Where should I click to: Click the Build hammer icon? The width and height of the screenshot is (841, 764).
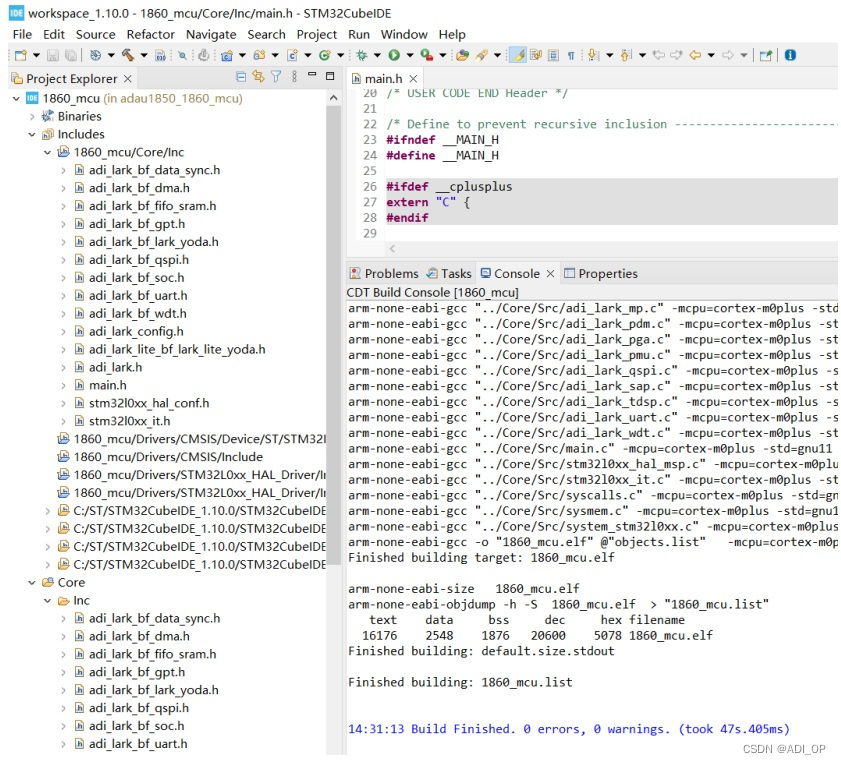[128, 55]
